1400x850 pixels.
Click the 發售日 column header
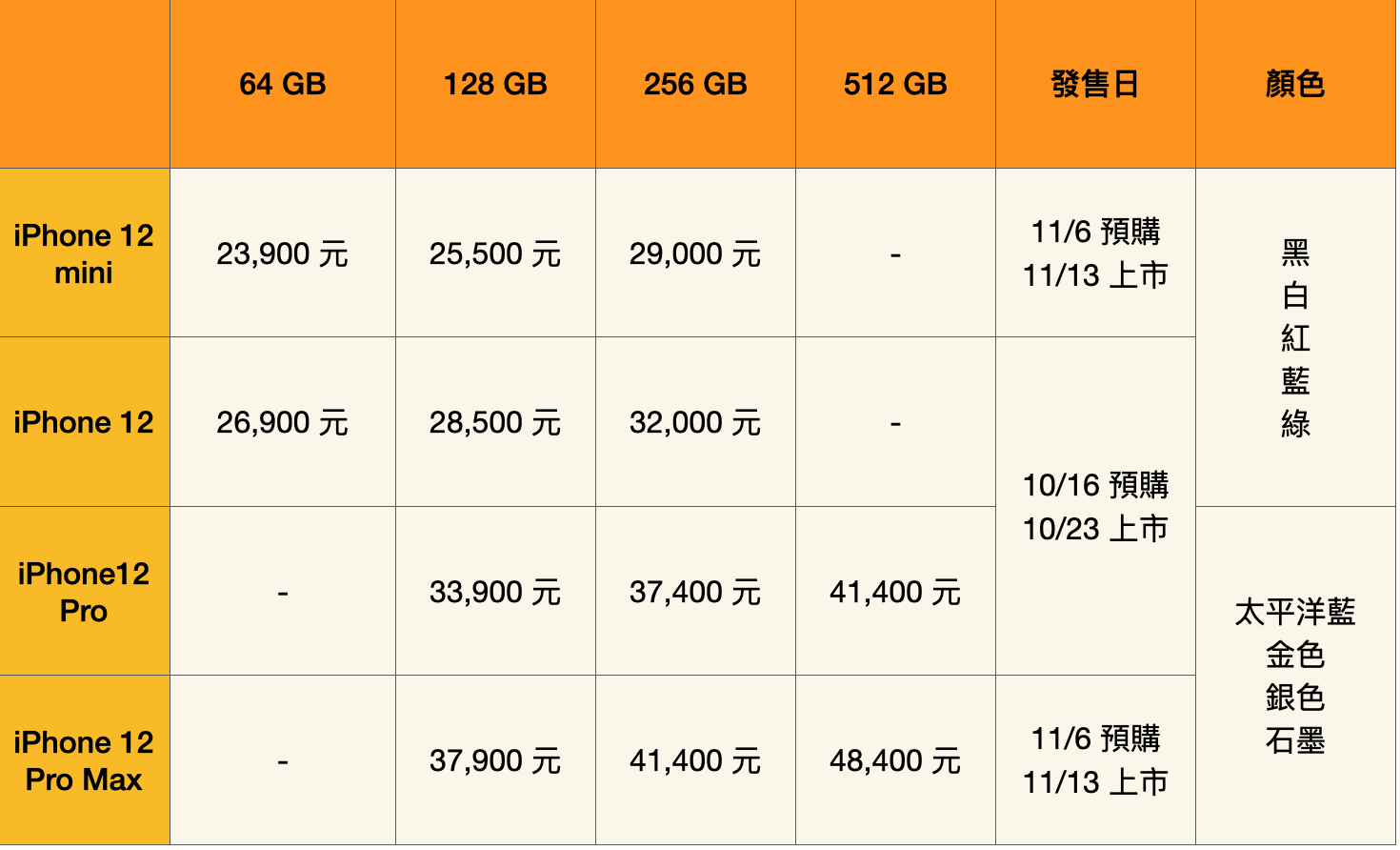(1095, 85)
